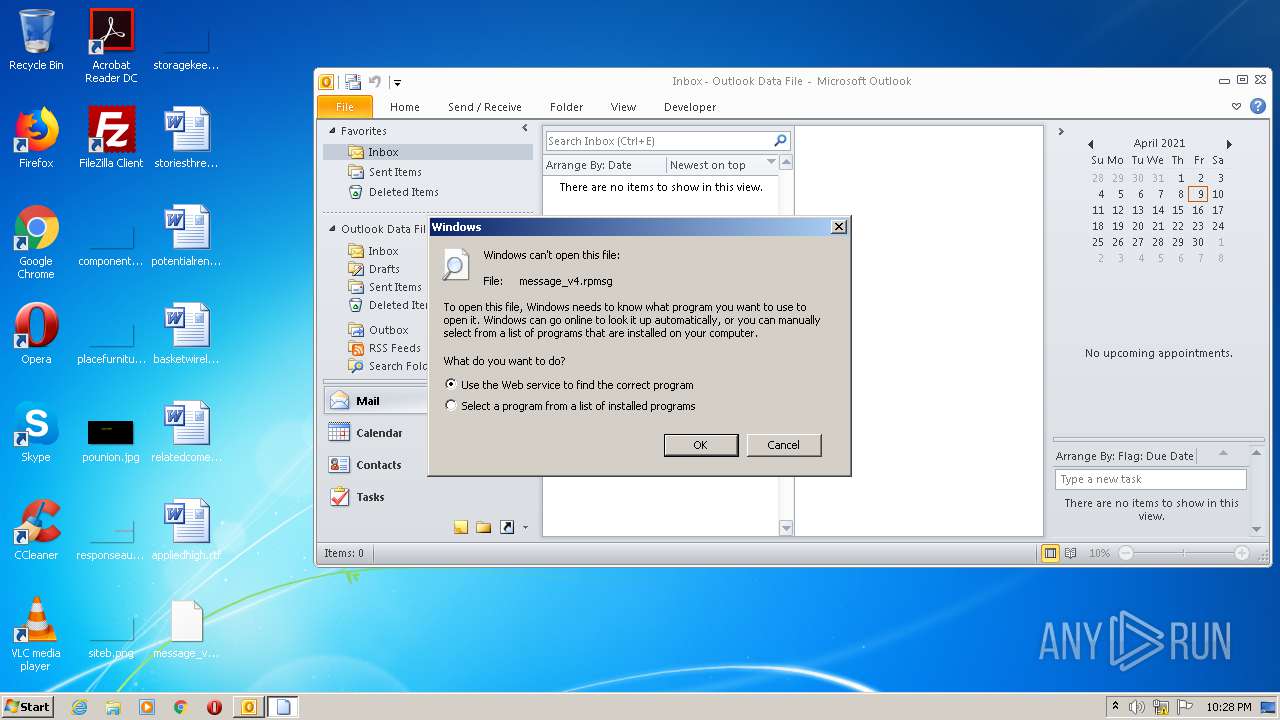Screen dimensions: 1280x720
Task: Open the Outlook Help question mark icon
Action: (1258, 106)
